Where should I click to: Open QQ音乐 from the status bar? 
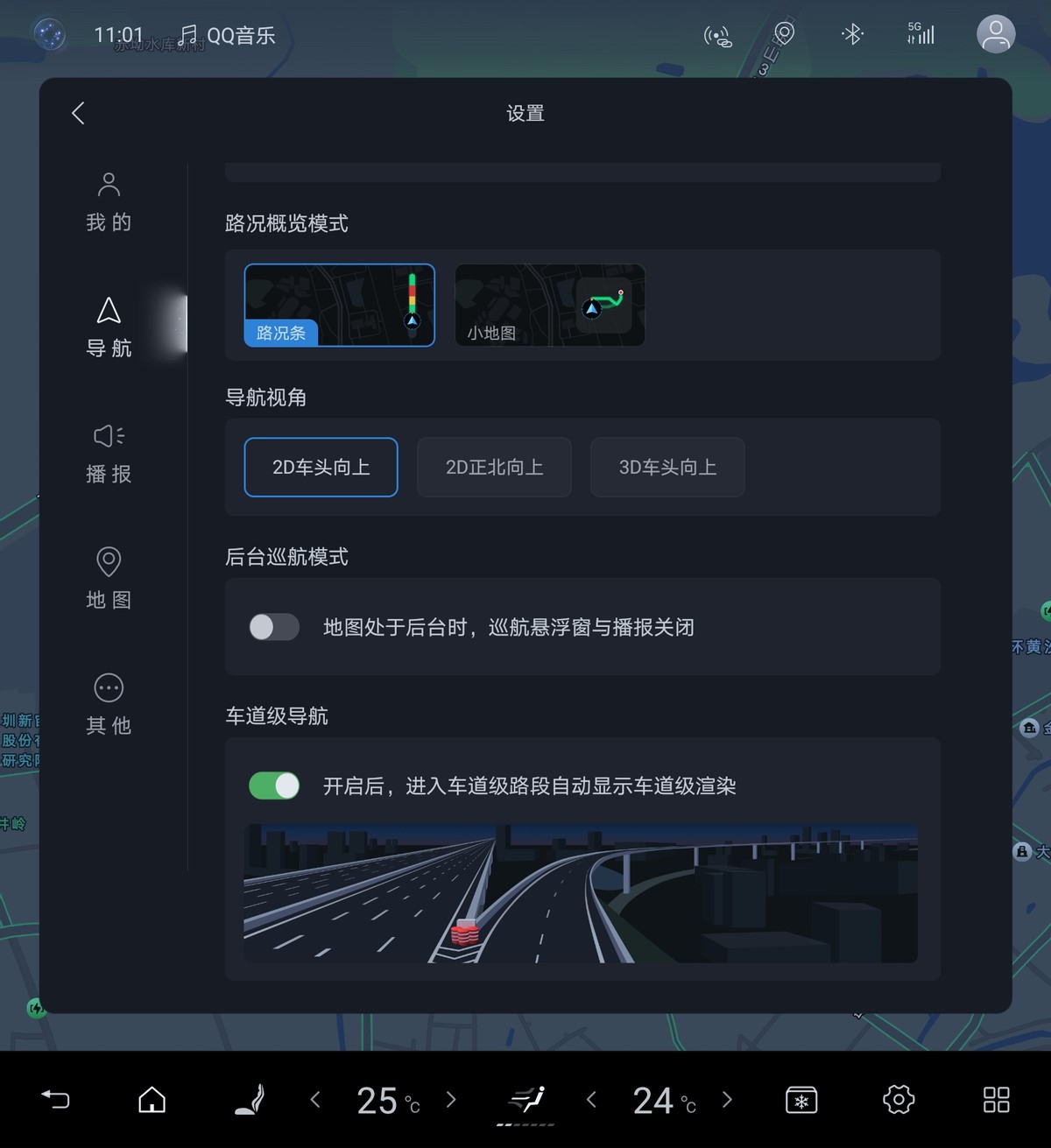click(227, 35)
